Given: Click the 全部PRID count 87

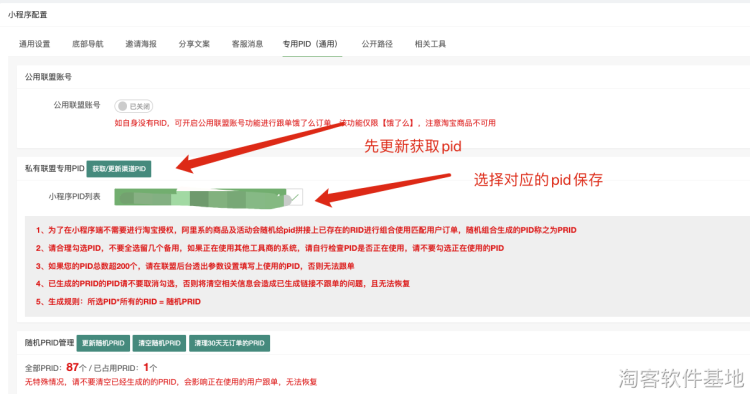Looking at the screenshot, I should [x=72, y=367].
